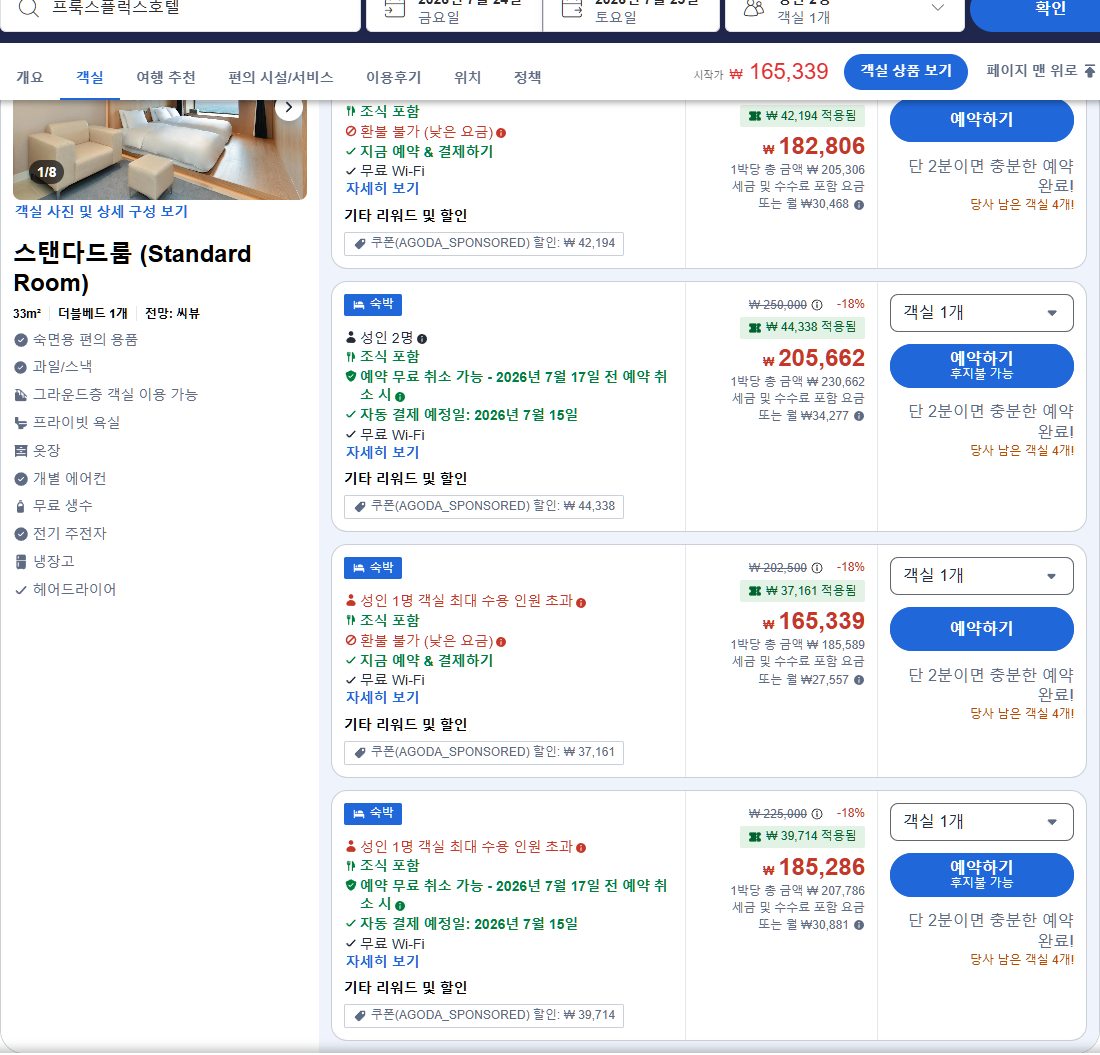Open 객실 1개 dropdown for ₩165,339 offer

point(981,576)
